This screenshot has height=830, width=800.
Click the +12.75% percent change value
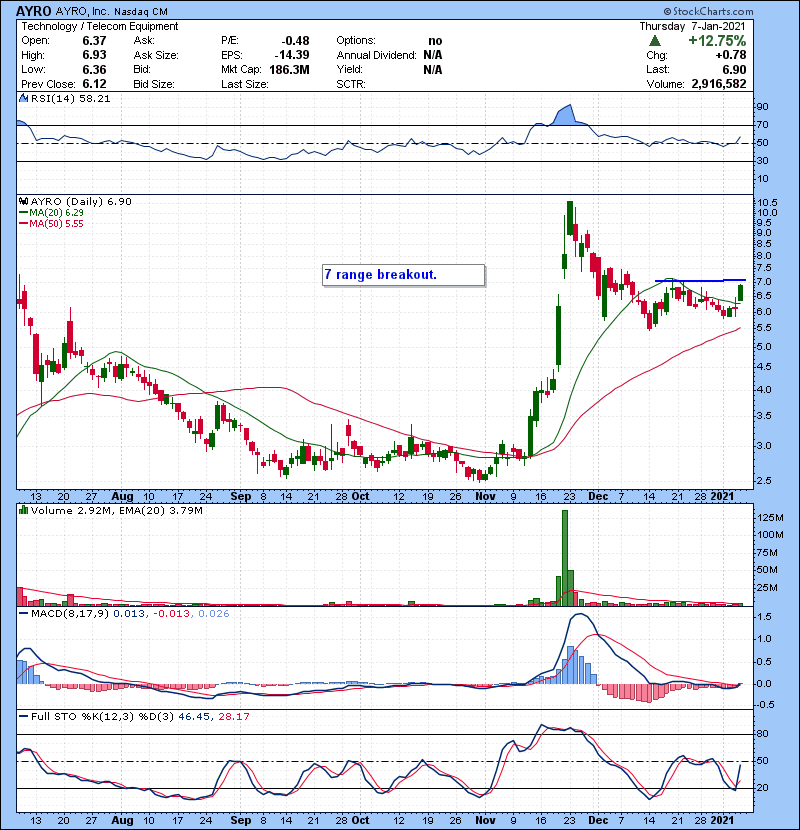[x=717, y=41]
